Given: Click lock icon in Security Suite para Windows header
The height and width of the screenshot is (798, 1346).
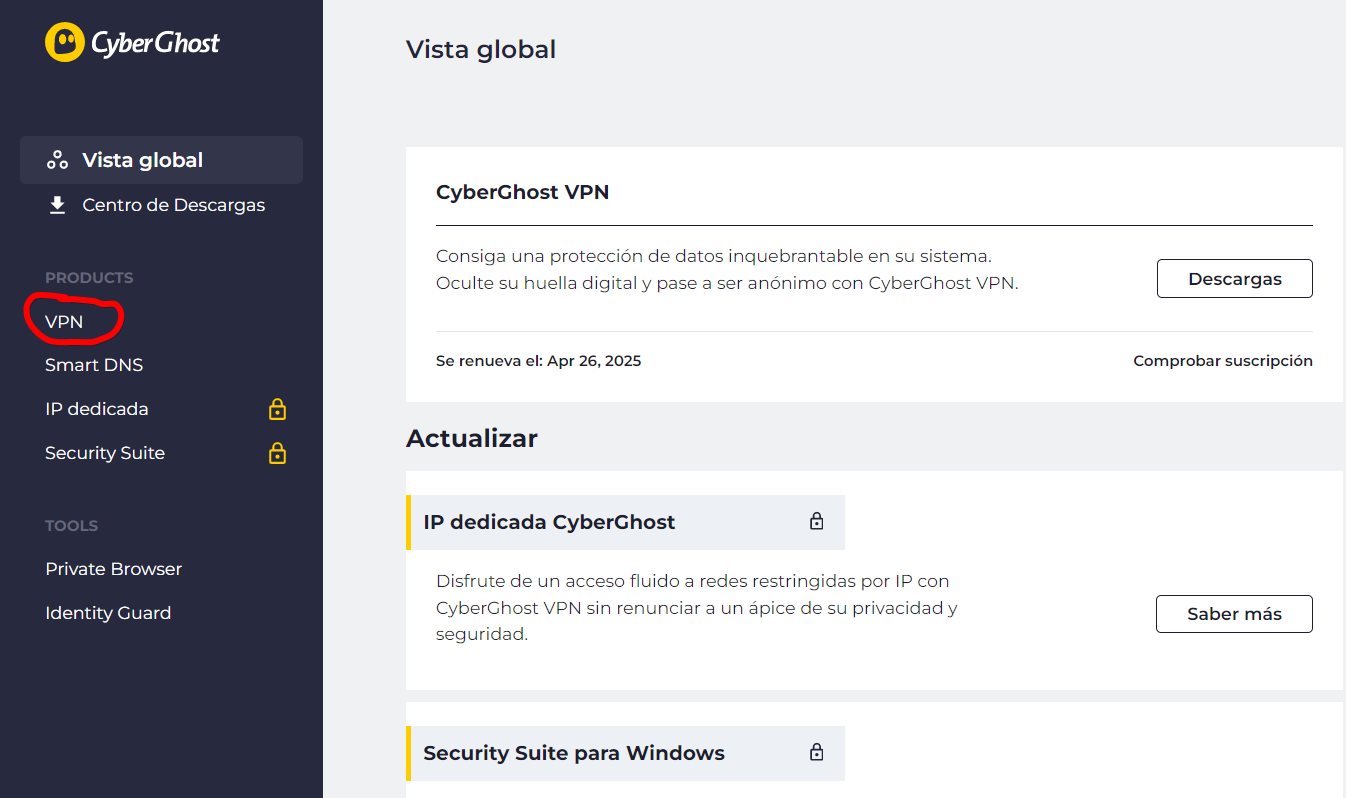Looking at the screenshot, I should pyautogui.click(x=816, y=753).
